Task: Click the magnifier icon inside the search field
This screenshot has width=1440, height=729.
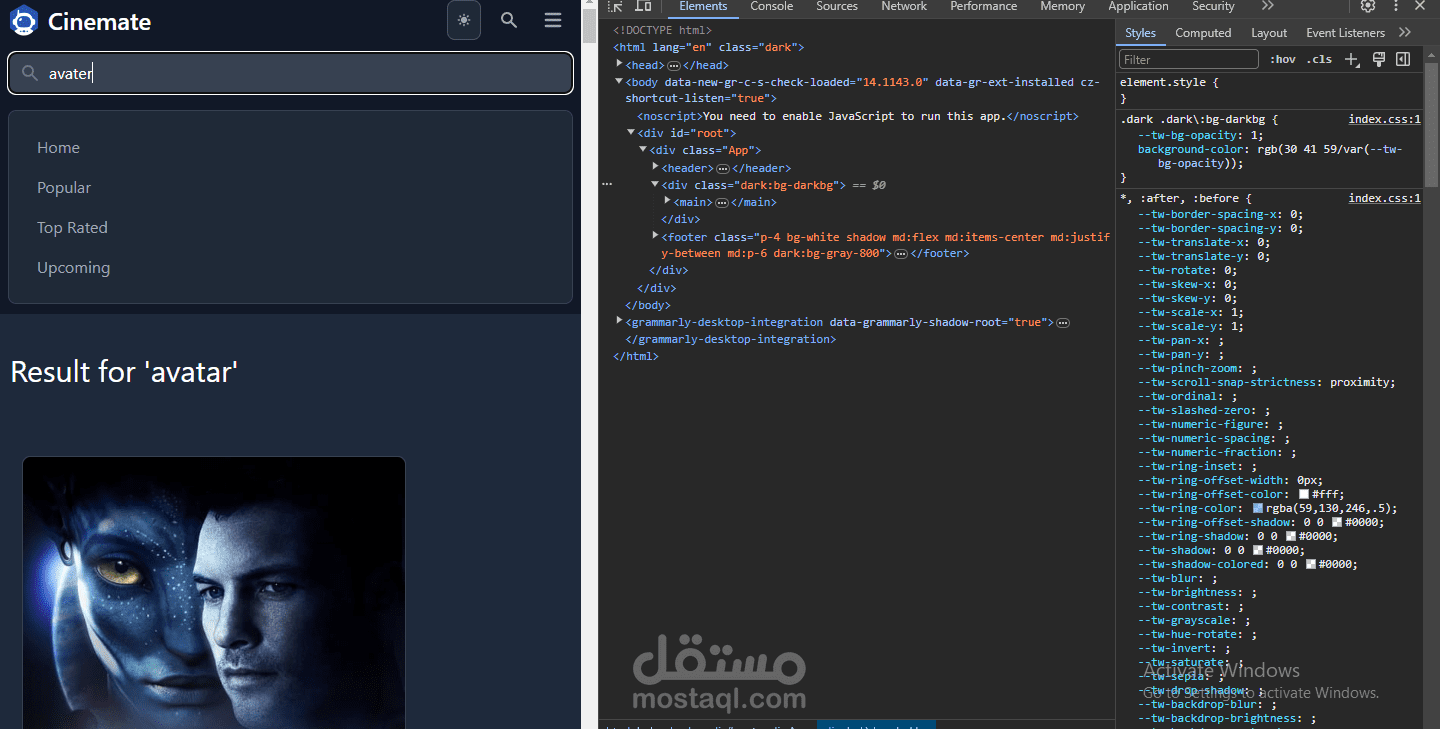Action: (30, 73)
